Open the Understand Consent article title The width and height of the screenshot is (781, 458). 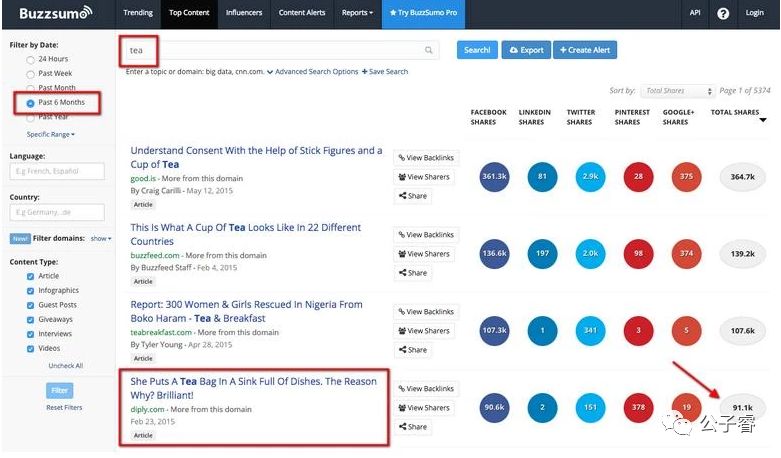(256, 157)
